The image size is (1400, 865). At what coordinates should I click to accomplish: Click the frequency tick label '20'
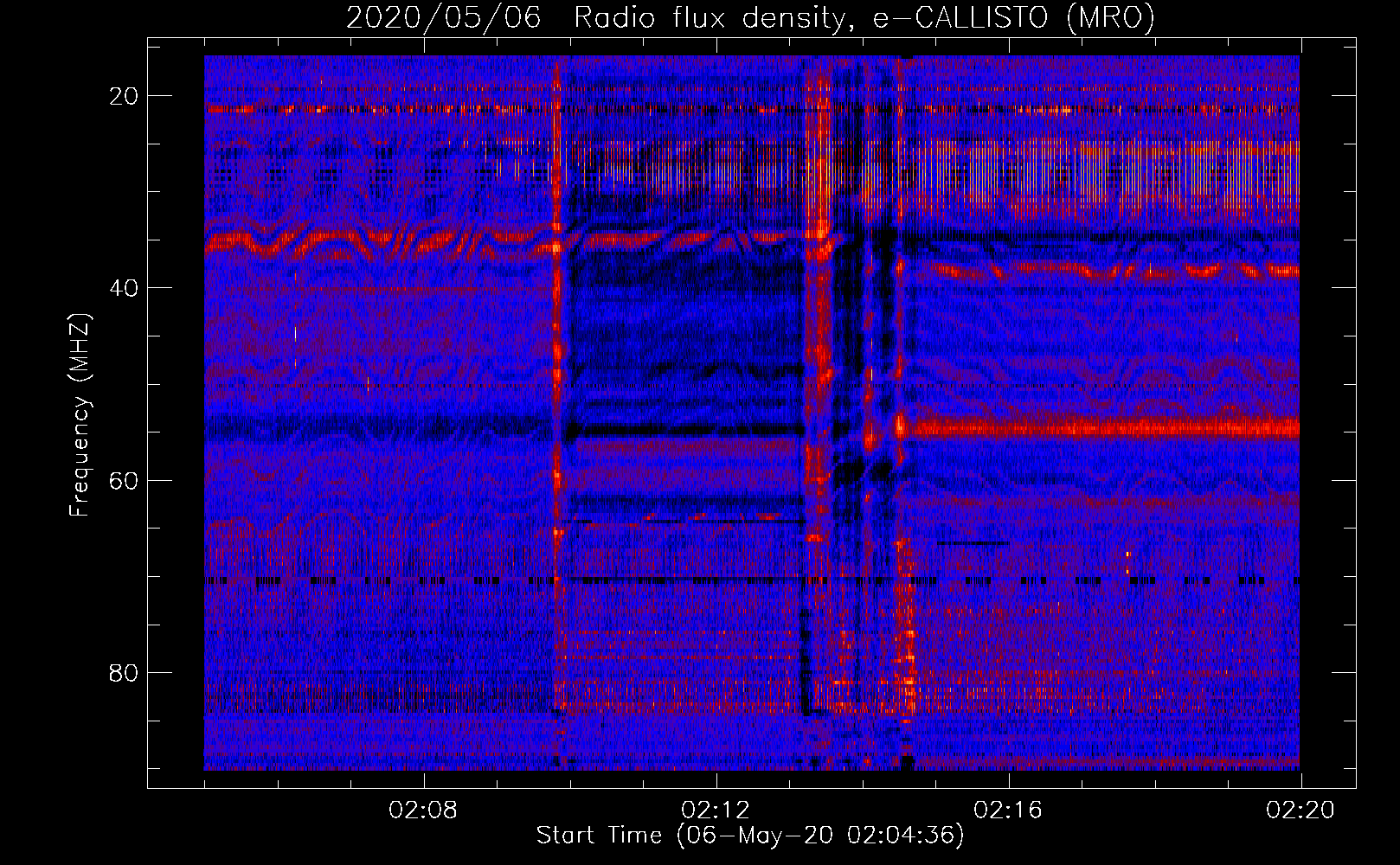[125, 96]
